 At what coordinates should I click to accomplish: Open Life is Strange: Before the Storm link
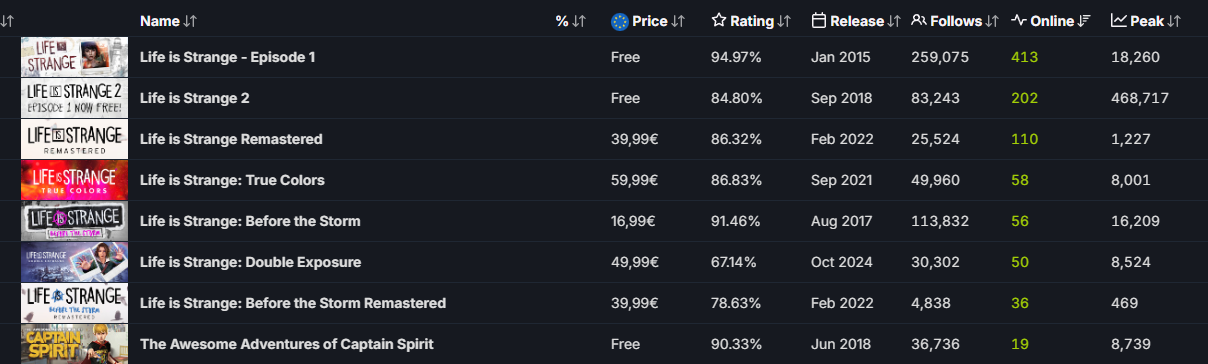(x=250, y=221)
